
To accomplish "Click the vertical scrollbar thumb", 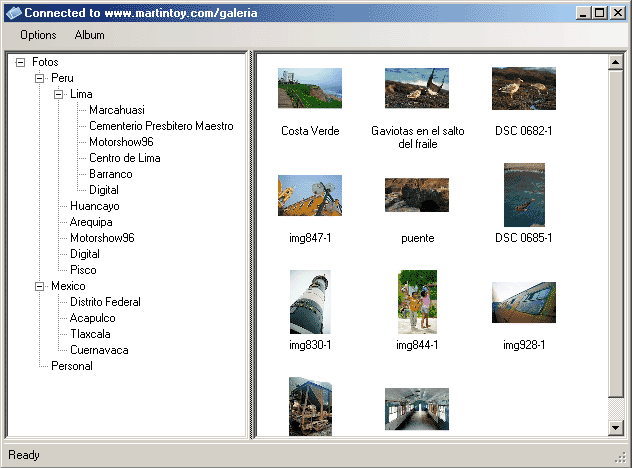I will pos(615,233).
